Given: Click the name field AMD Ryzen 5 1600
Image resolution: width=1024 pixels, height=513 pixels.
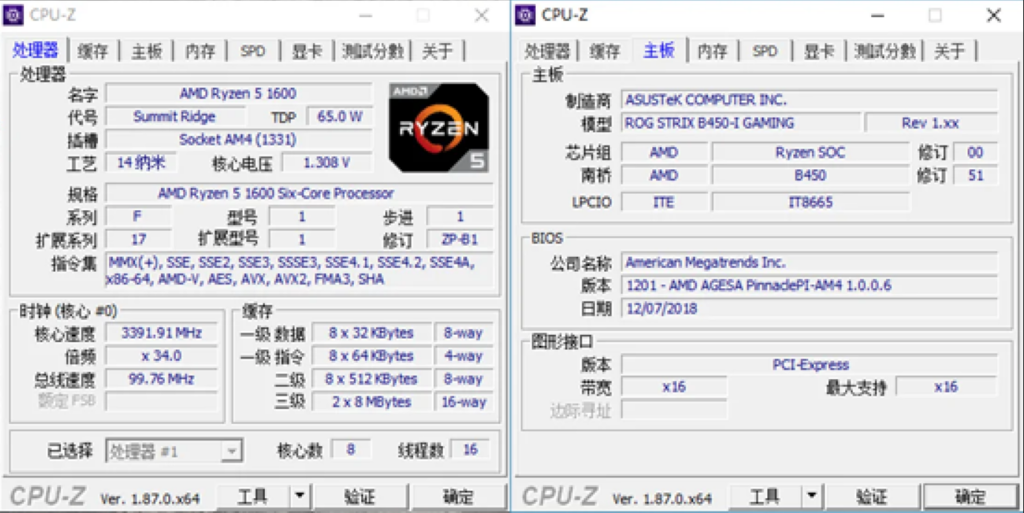Looking at the screenshot, I should 238,93.
